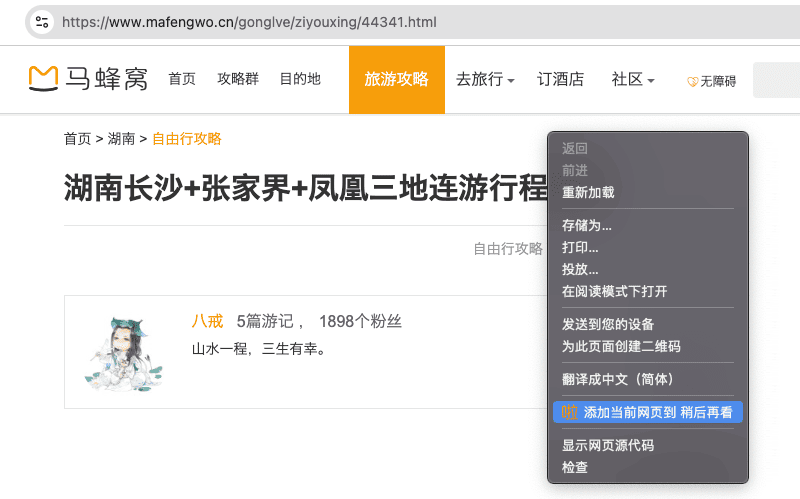Select 显示网页源代码 menu item
Image resolution: width=800 pixels, height=499 pixels.
[608, 445]
